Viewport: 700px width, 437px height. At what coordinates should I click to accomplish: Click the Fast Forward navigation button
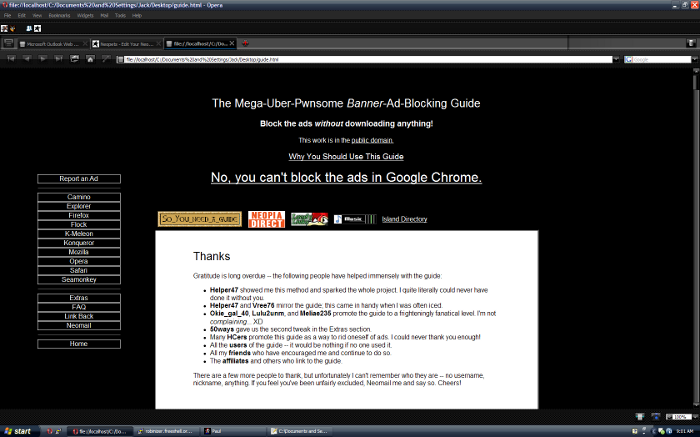[x=58, y=59]
